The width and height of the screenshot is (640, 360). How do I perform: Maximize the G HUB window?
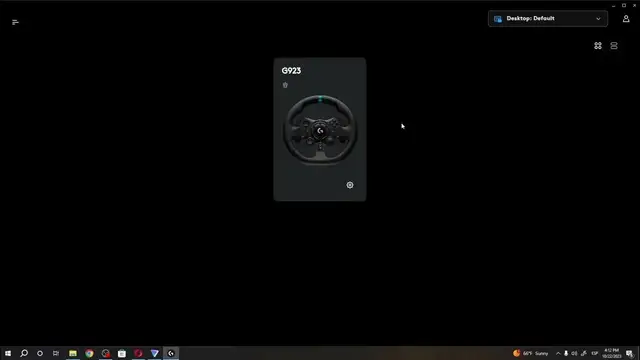click(624, 5)
